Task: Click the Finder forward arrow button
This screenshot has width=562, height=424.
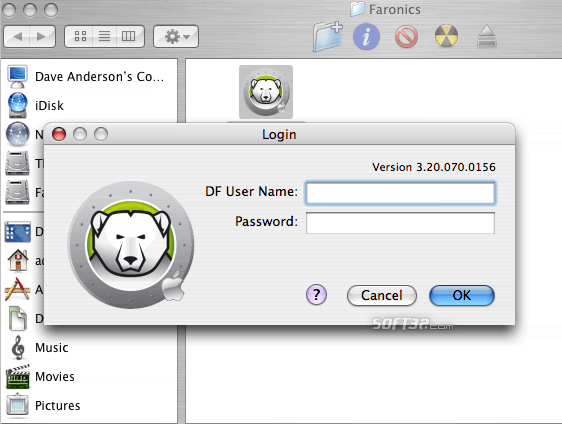Action: [x=42, y=36]
